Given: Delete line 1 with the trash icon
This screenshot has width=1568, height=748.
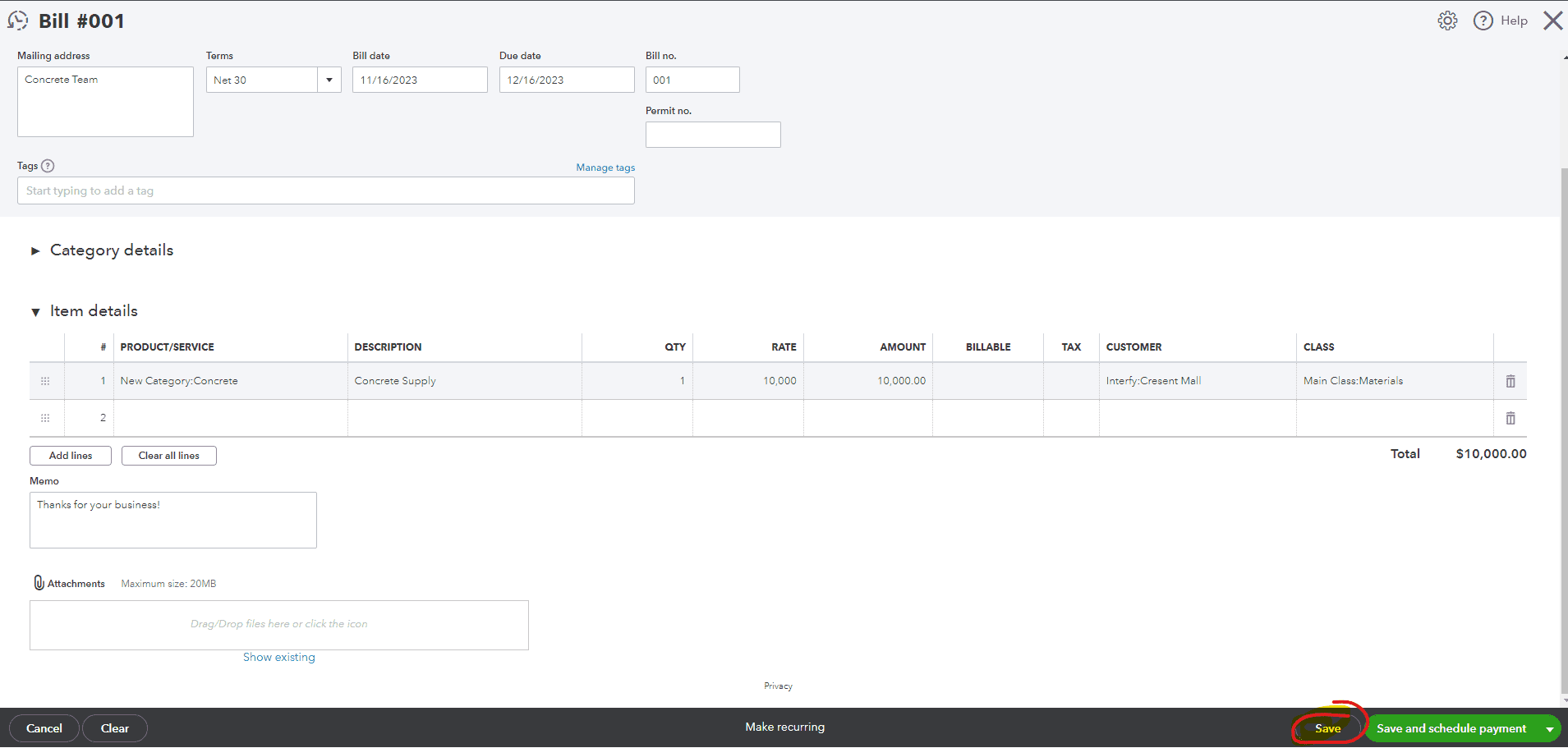Looking at the screenshot, I should pos(1510,380).
